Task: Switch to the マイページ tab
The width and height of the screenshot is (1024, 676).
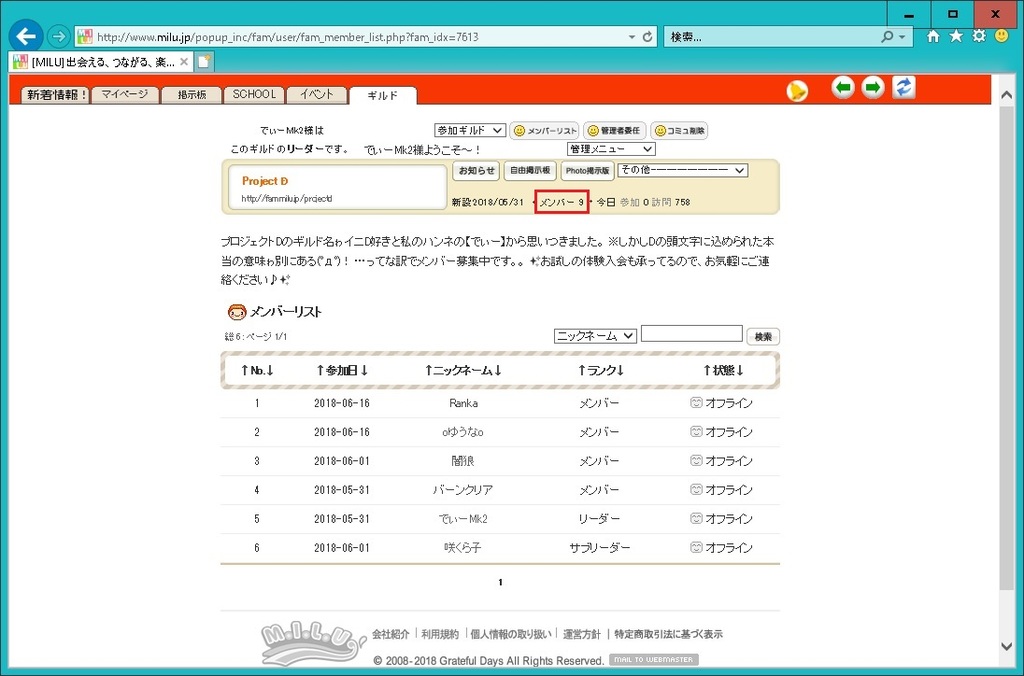Action: pos(125,95)
